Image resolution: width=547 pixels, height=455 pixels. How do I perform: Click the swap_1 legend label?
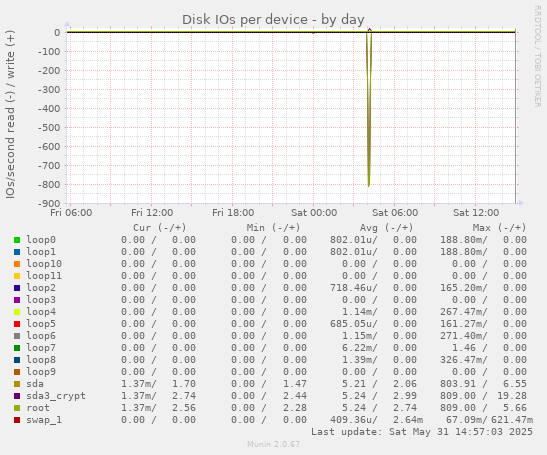pyautogui.click(x=44, y=420)
